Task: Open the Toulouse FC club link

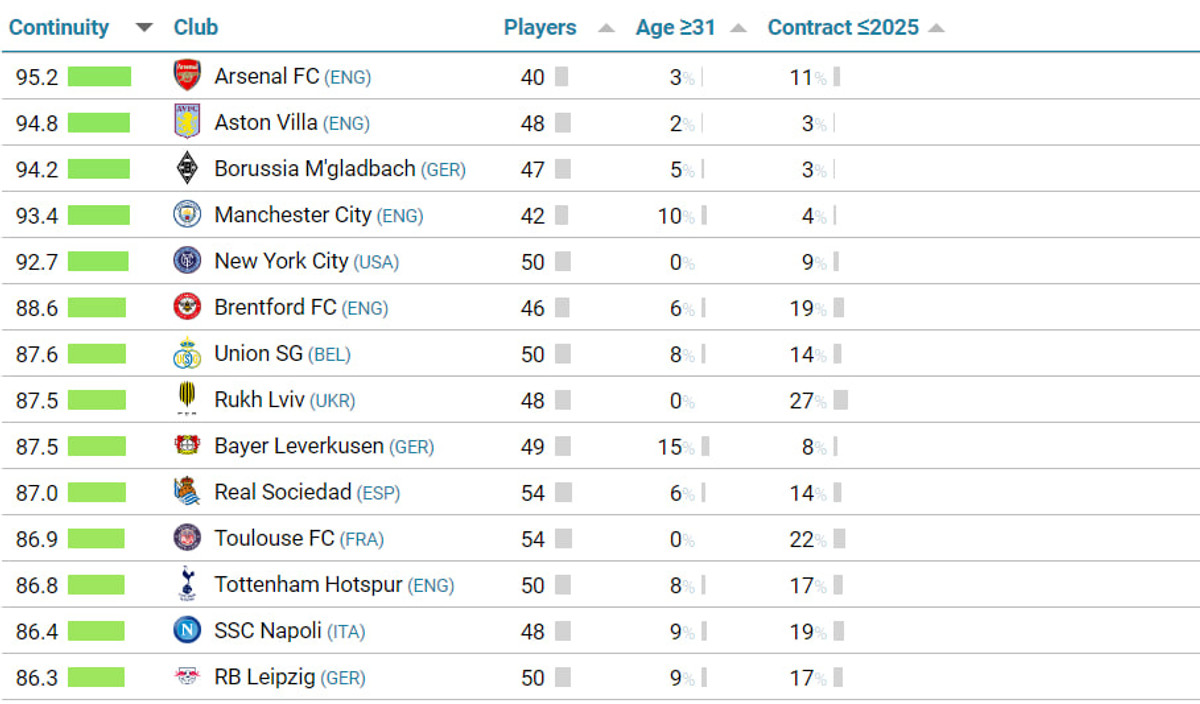Action: pyautogui.click(x=274, y=538)
